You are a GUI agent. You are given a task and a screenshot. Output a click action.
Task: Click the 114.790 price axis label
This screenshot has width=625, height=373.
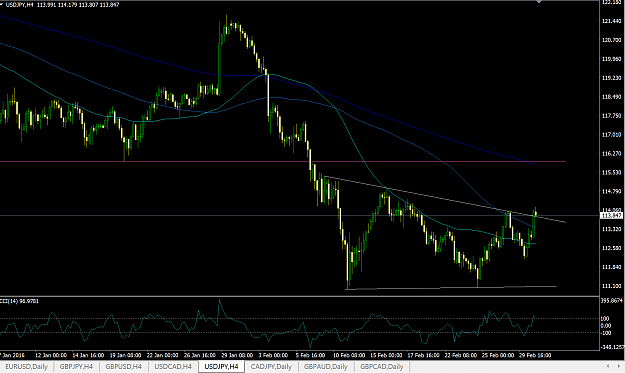click(611, 191)
